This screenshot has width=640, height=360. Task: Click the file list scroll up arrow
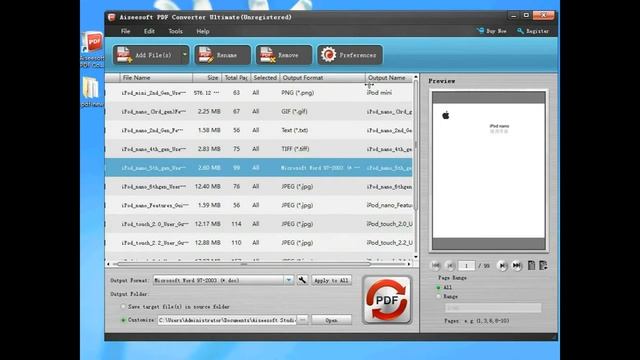[x=416, y=77]
